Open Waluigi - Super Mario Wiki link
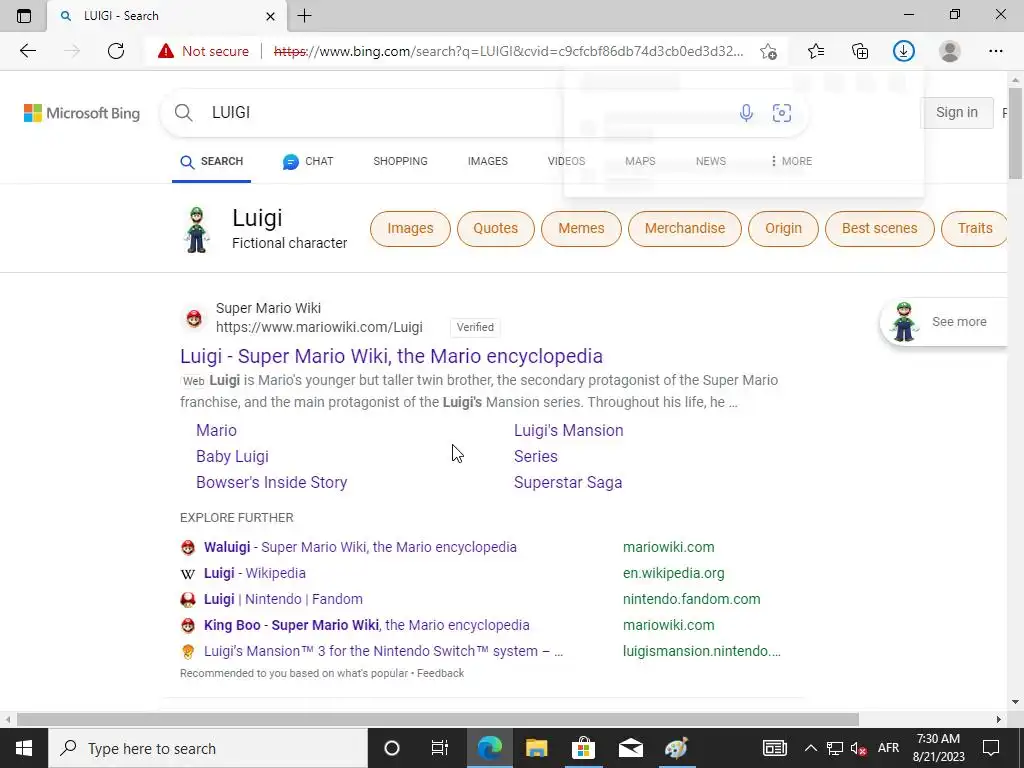Screen dimensions: 1024x768 (360, 547)
